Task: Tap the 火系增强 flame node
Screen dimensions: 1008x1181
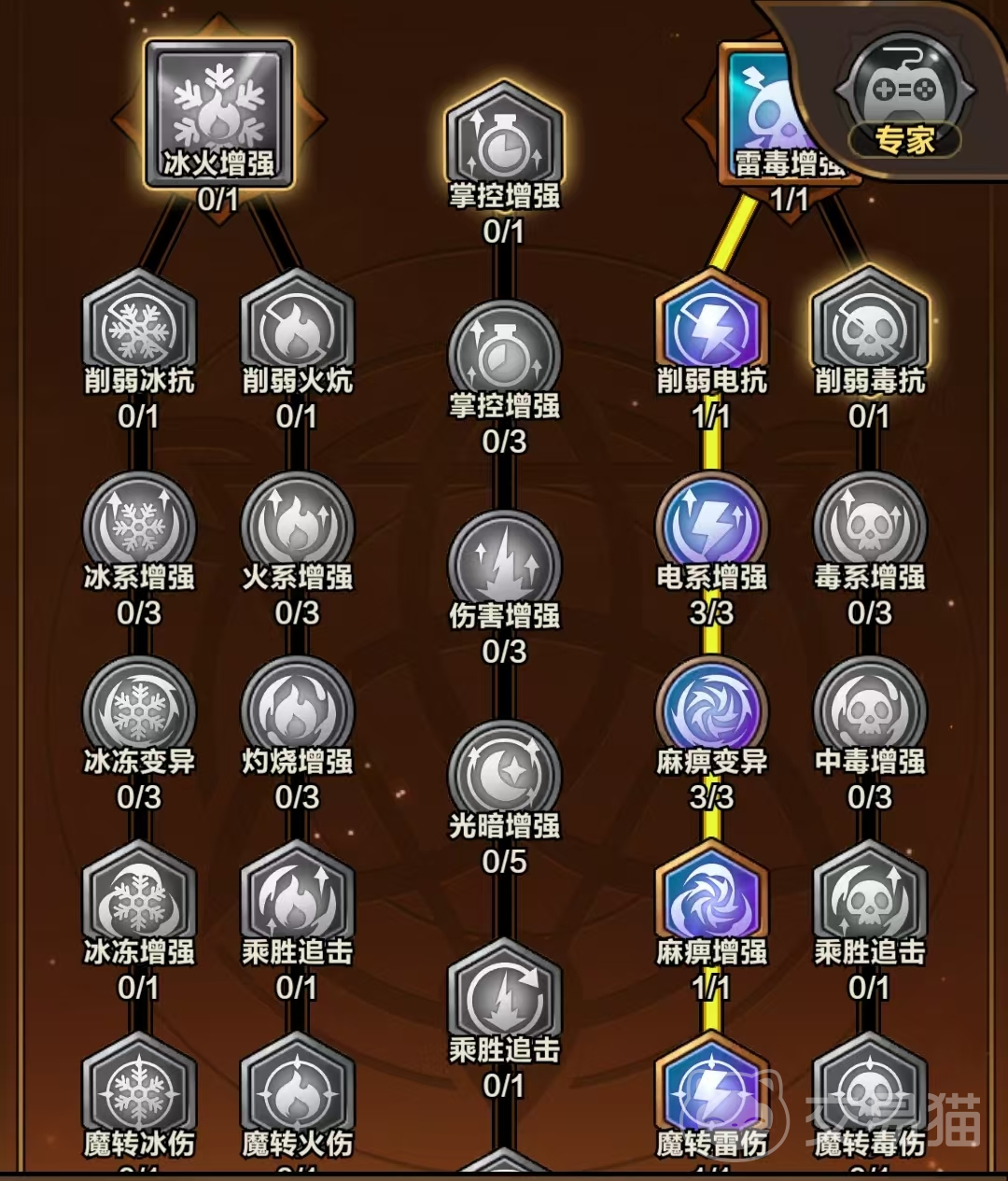Action: pyautogui.click(x=298, y=526)
